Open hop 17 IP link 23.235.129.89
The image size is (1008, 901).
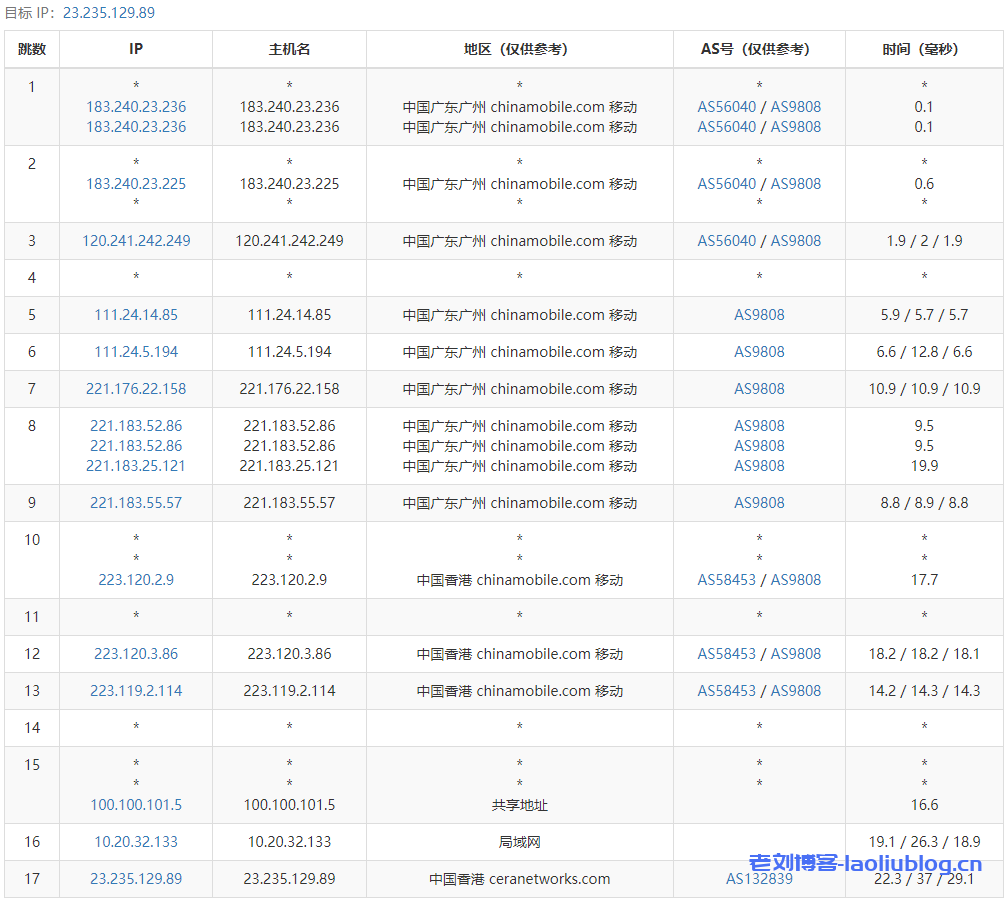click(136, 879)
